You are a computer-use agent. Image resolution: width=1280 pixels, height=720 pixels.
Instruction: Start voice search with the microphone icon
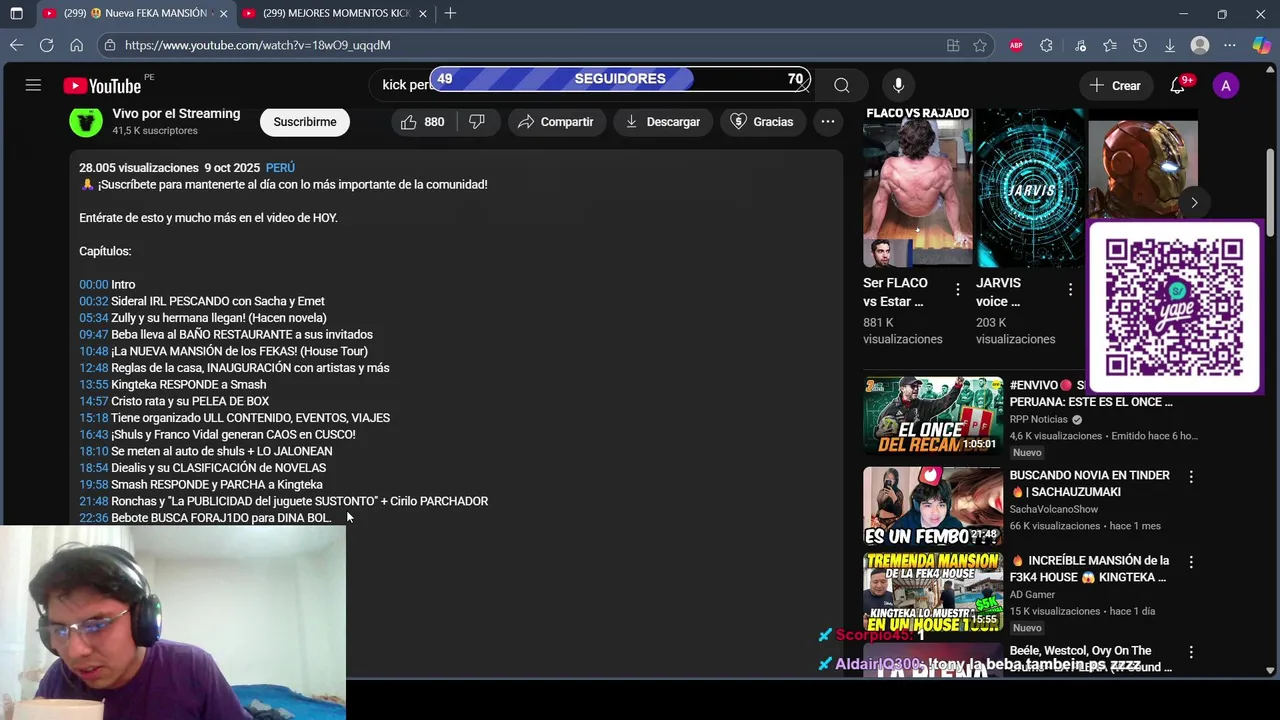[x=898, y=85]
